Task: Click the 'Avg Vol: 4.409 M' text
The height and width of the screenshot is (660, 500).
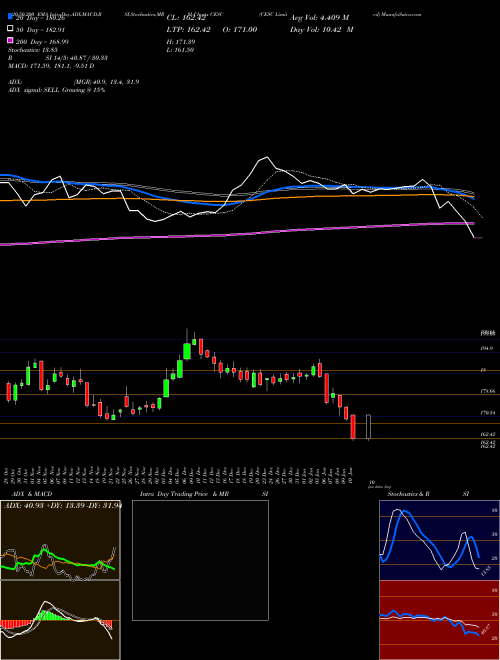Action: coord(319,18)
